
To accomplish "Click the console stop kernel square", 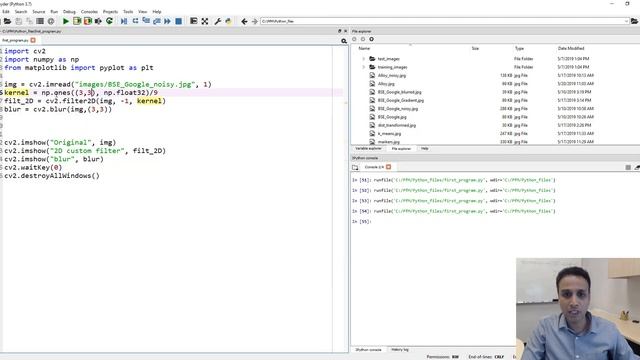I will pyautogui.click(x=628, y=167).
